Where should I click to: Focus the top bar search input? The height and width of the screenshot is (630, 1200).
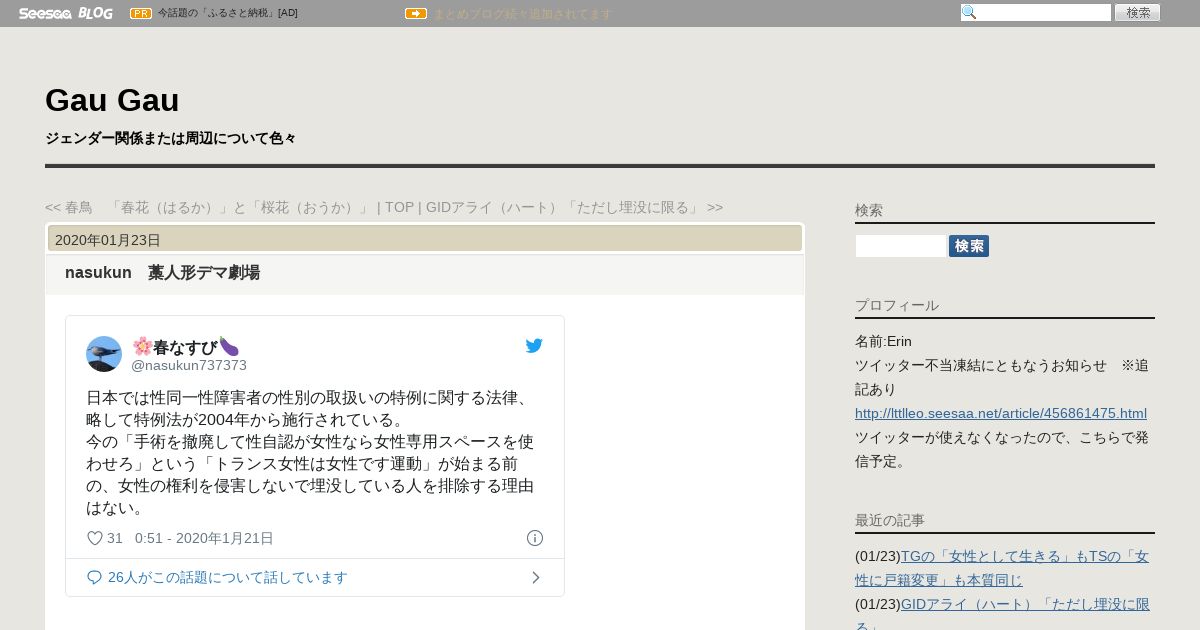[1036, 12]
